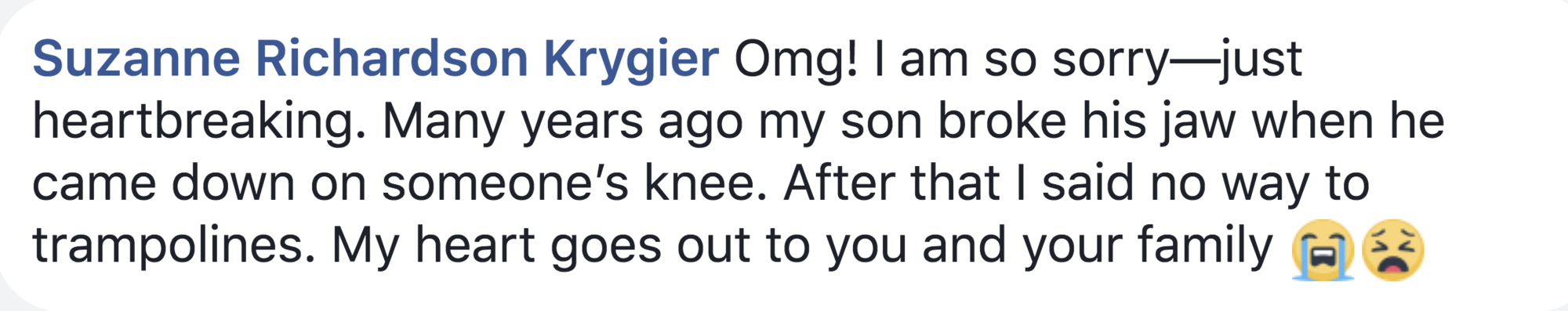This screenshot has height=311, width=1568.
Task: Click the phrase 'Many years ago'
Action: click(x=562, y=123)
